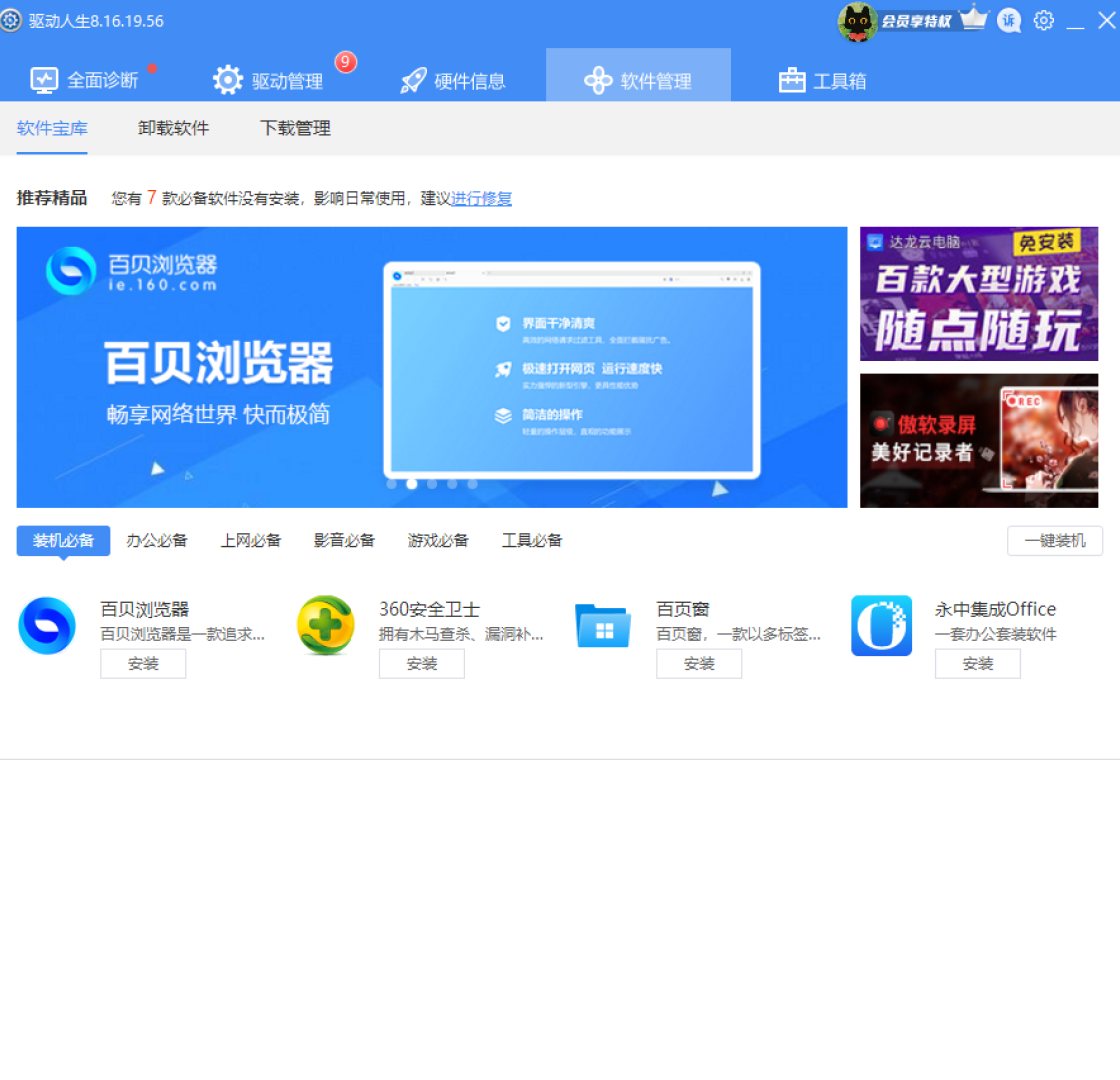Screen dimensions: 1120x1080
Task: Click the 驱动管理 gear icon
Action: point(228,80)
